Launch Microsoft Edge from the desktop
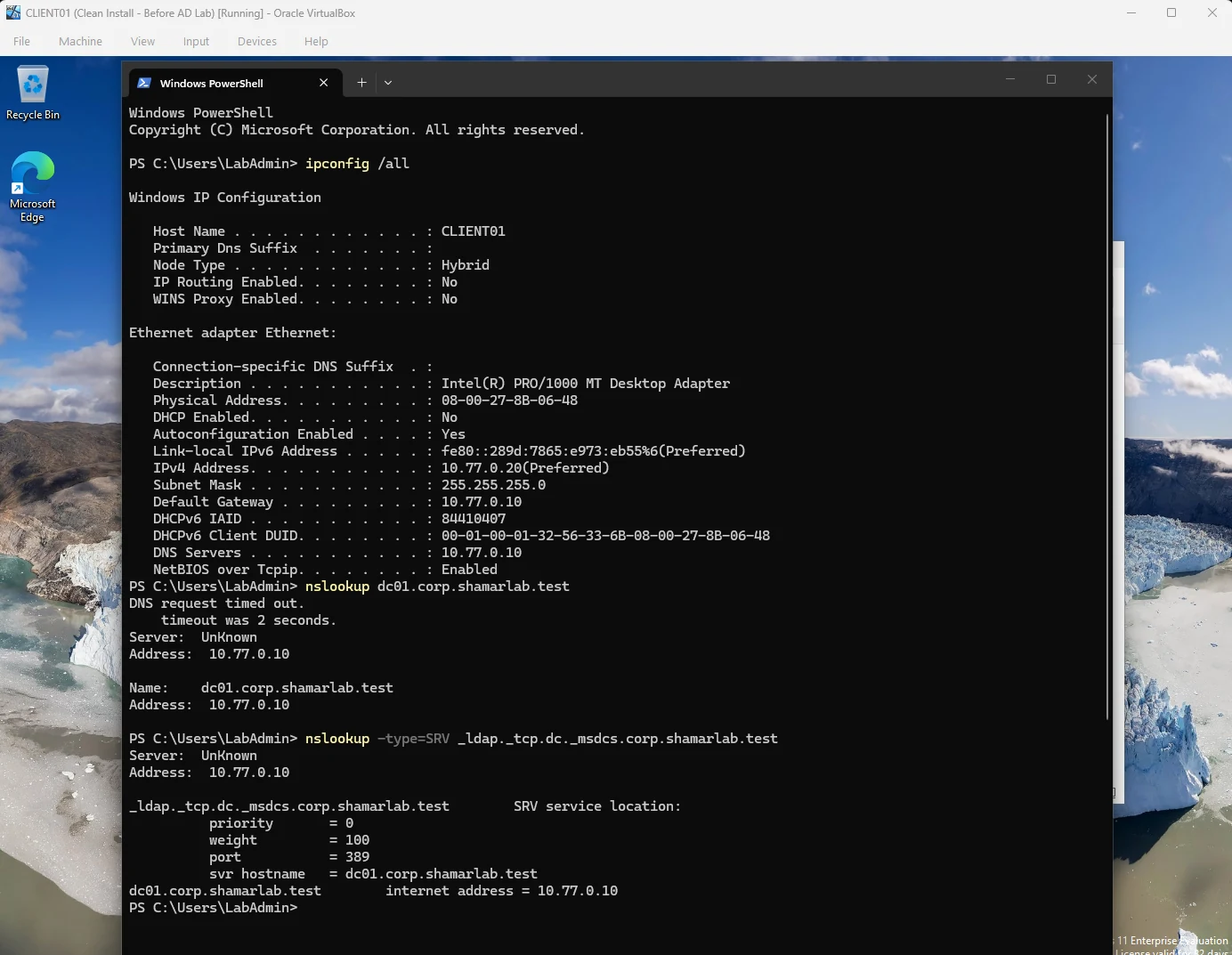This screenshot has width=1232, height=955. pyautogui.click(x=33, y=187)
